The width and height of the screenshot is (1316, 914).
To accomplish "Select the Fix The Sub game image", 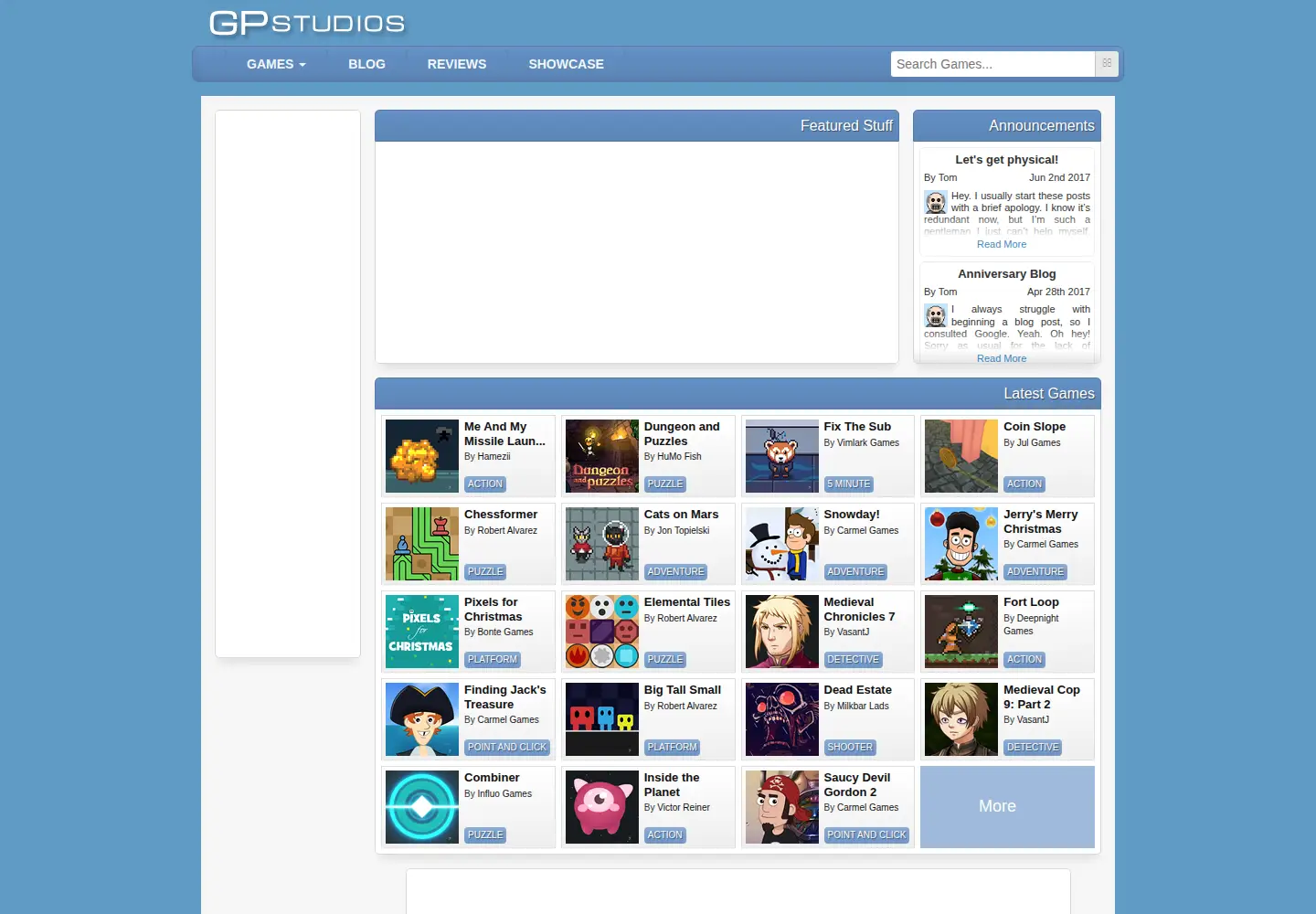I will point(782,456).
